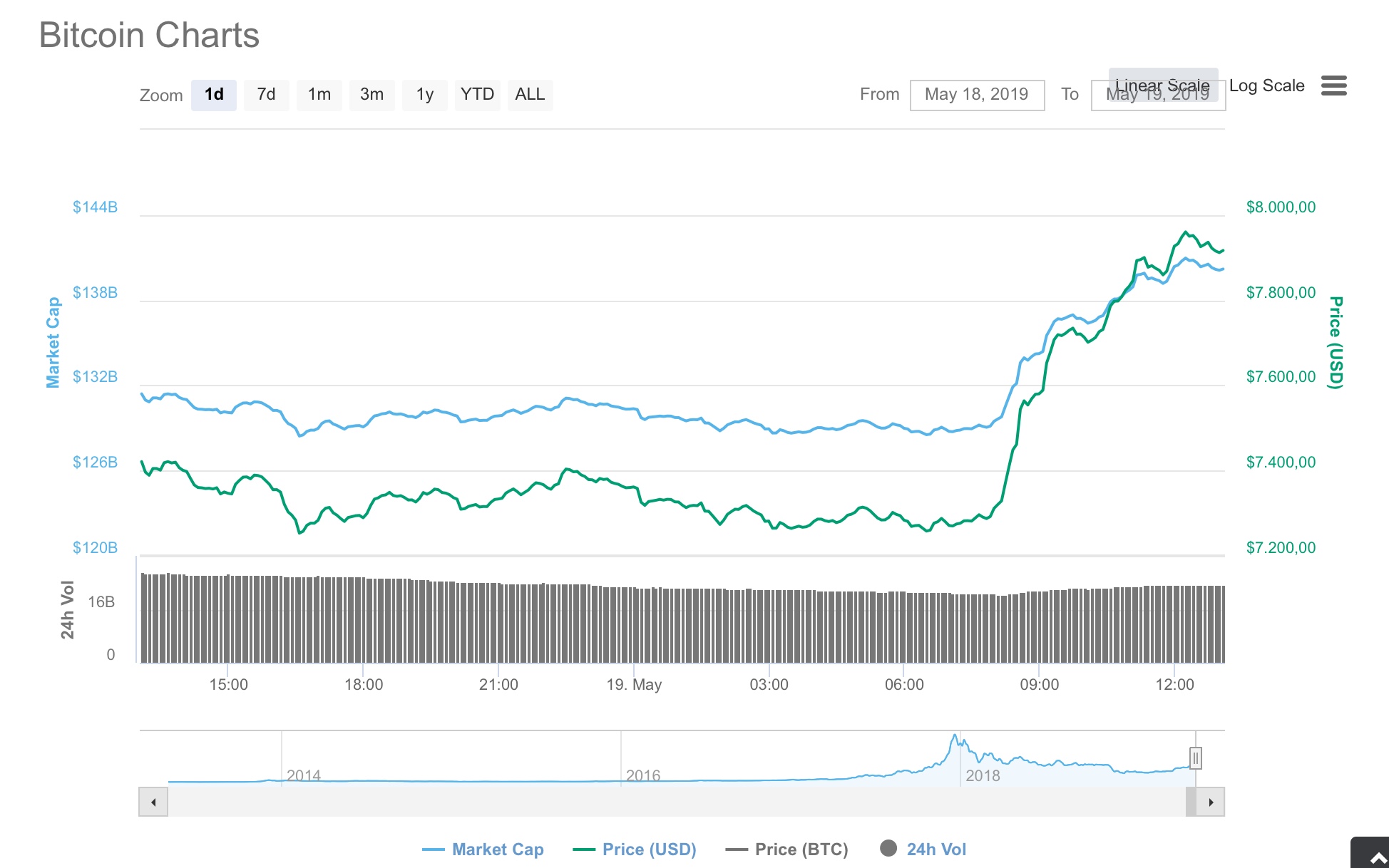Click the 15:00 time axis label
1389x868 pixels.
pos(228,685)
